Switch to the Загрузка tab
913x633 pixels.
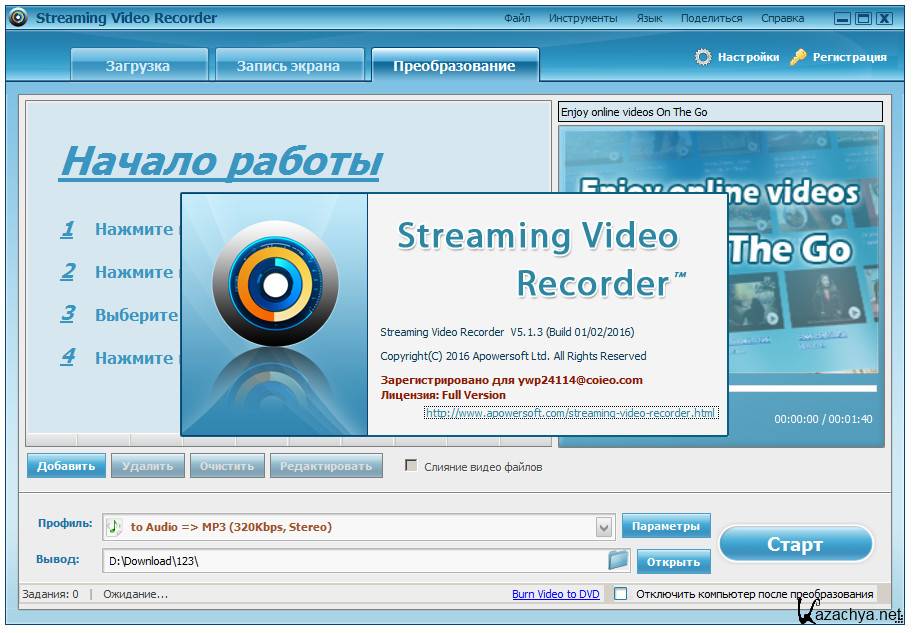(138, 66)
